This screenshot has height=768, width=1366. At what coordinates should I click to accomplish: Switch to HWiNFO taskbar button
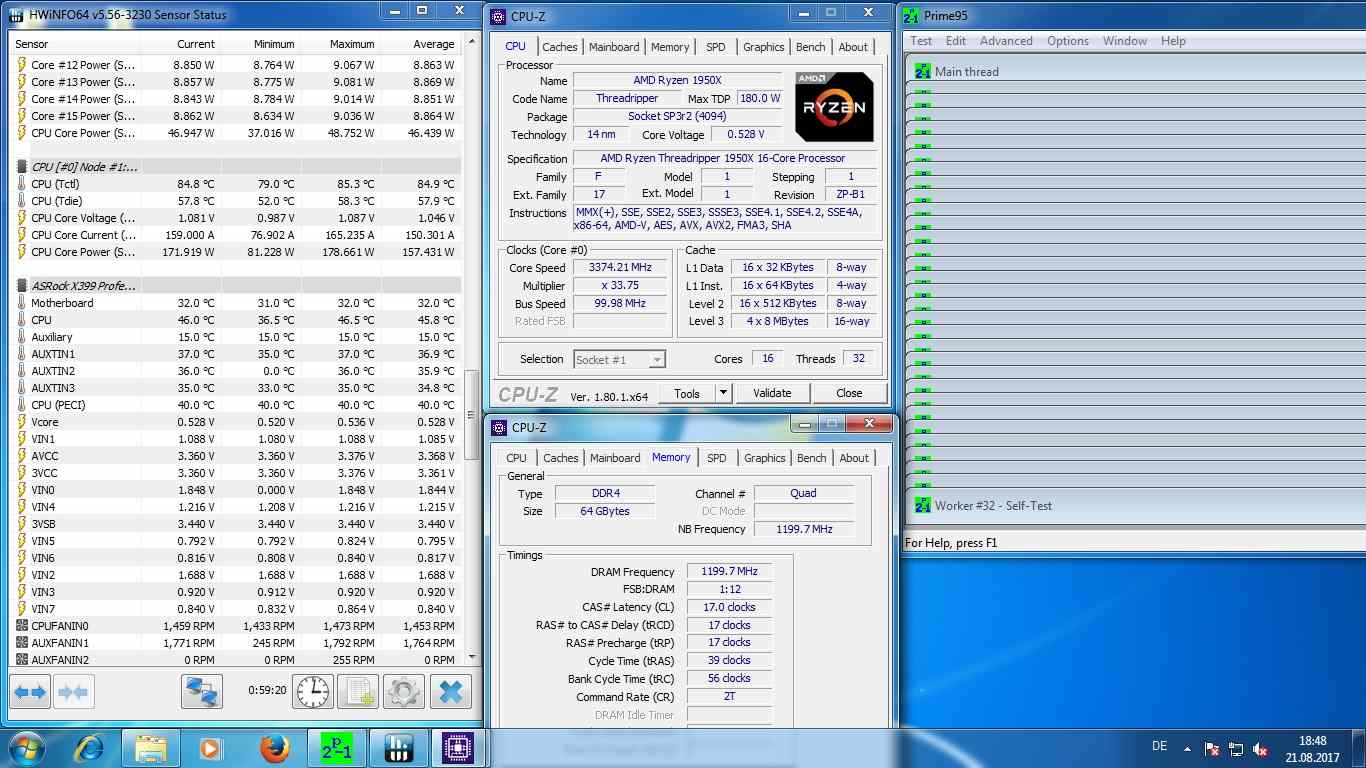pos(398,748)
